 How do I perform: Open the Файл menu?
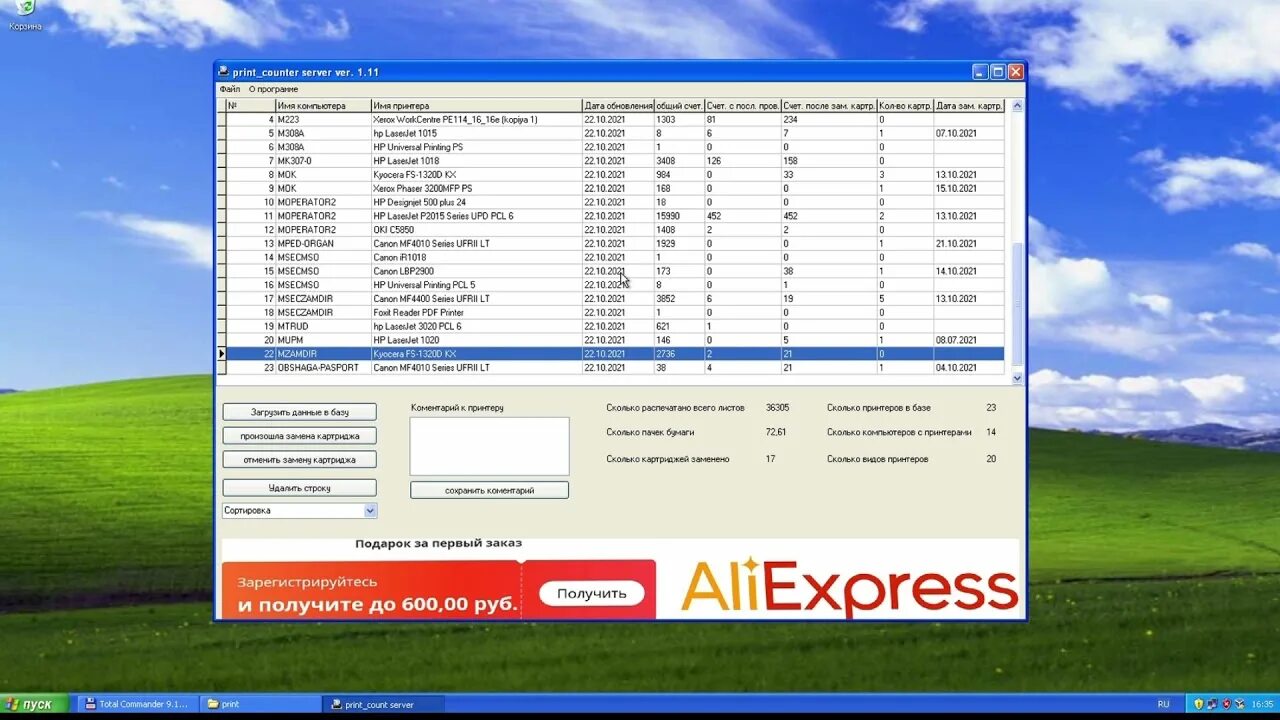[x=230, y=89]
